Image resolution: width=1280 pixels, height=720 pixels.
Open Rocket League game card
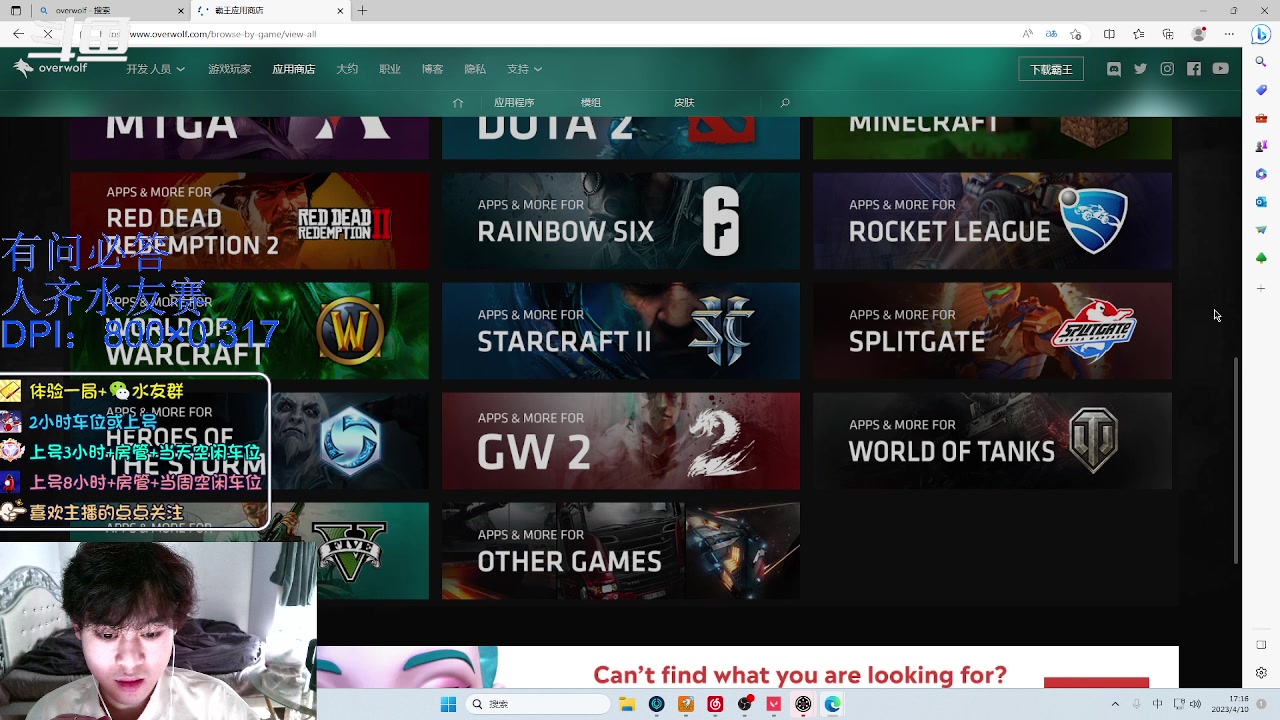(992, 221)
